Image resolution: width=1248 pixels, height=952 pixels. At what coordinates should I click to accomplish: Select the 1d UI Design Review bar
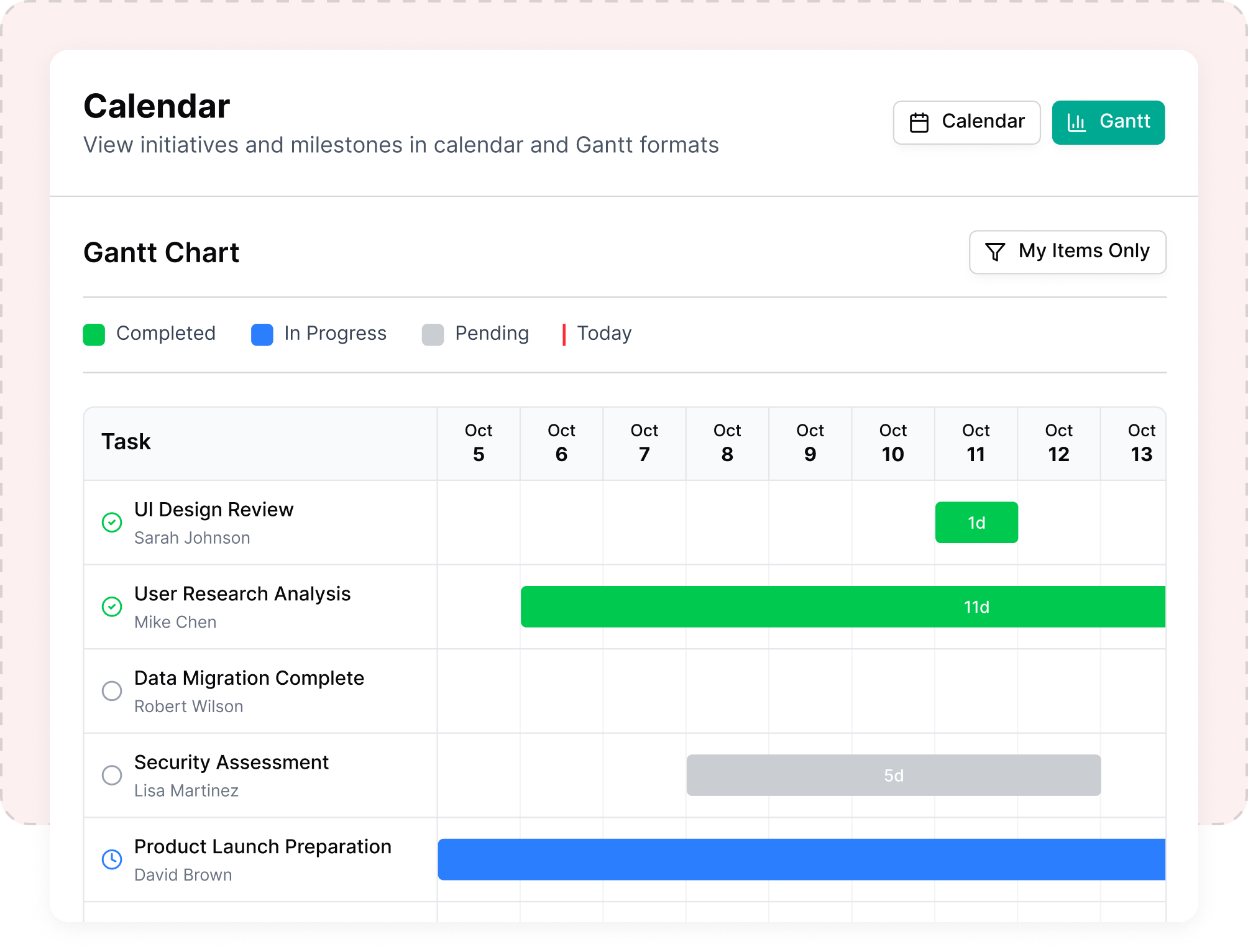tap(976, 523)
